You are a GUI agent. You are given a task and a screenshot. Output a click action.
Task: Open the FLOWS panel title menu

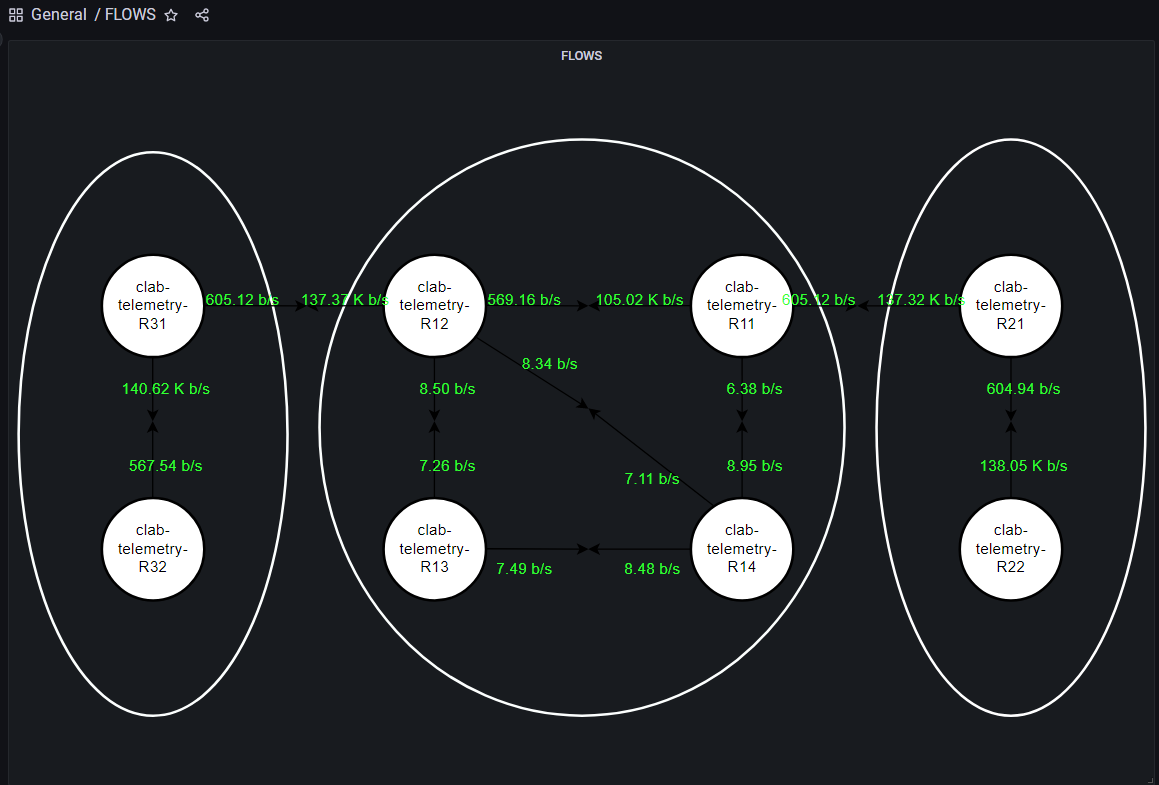[x=581, y=56]
